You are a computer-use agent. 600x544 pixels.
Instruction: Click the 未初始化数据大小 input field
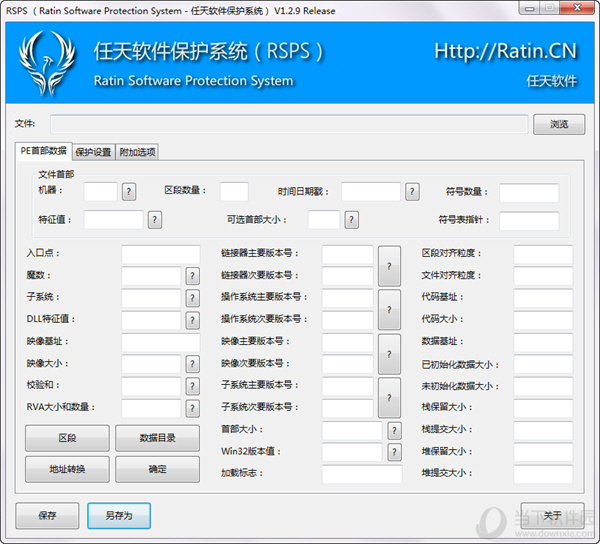coord(543,386)
